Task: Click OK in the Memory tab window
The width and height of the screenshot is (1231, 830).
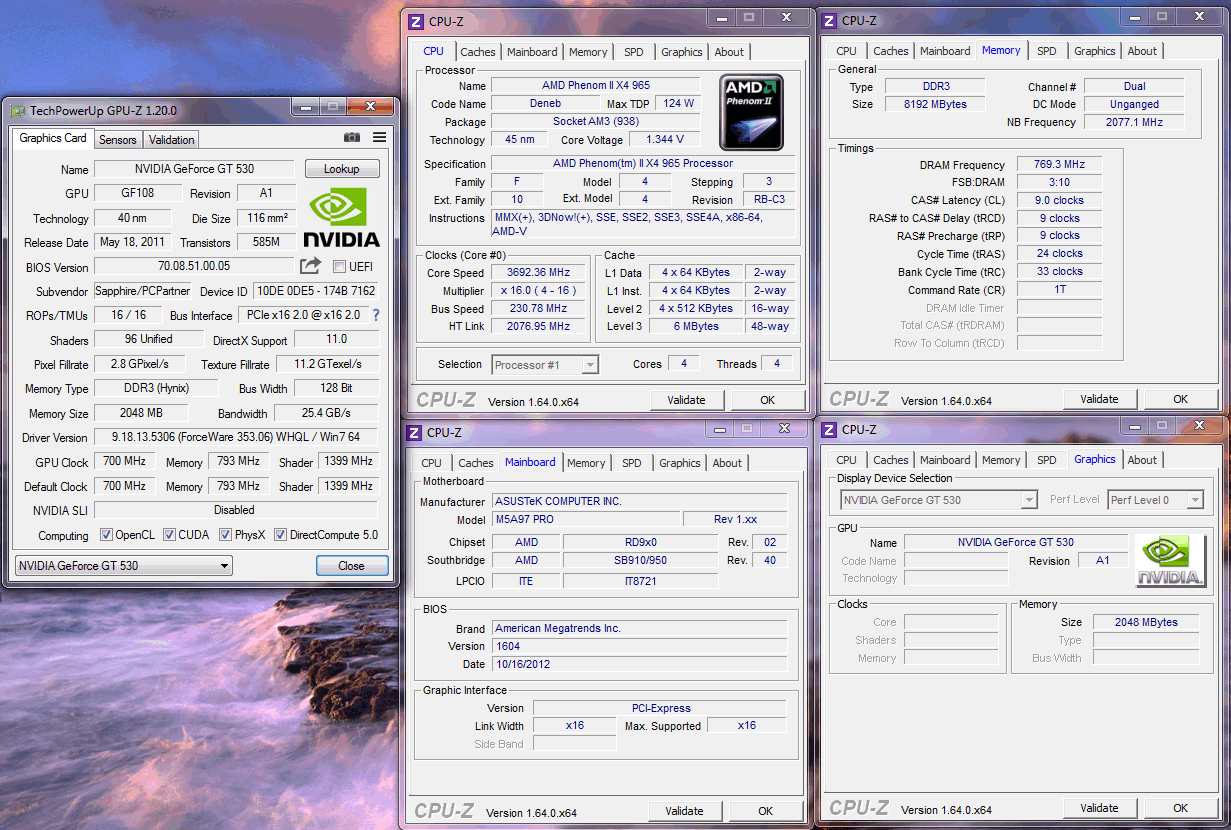Action: [x=1180, y=399]
